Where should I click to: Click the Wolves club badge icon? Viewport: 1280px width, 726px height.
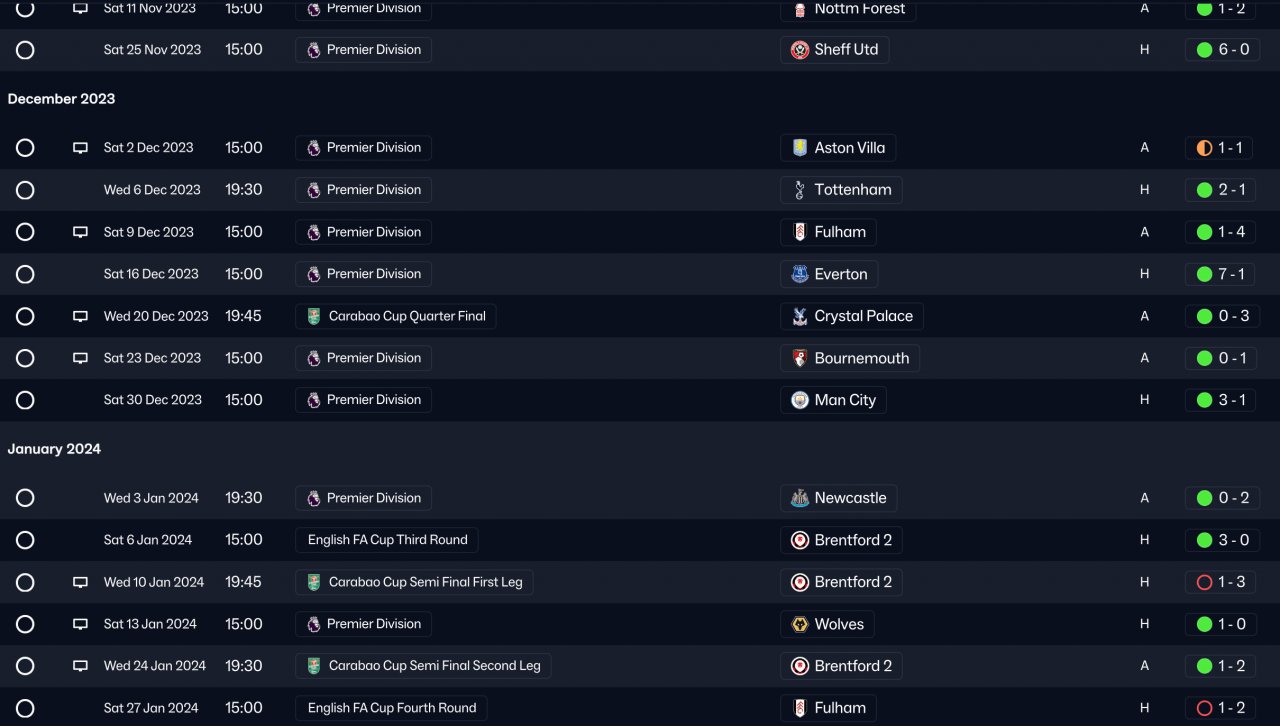coord(799,624)
